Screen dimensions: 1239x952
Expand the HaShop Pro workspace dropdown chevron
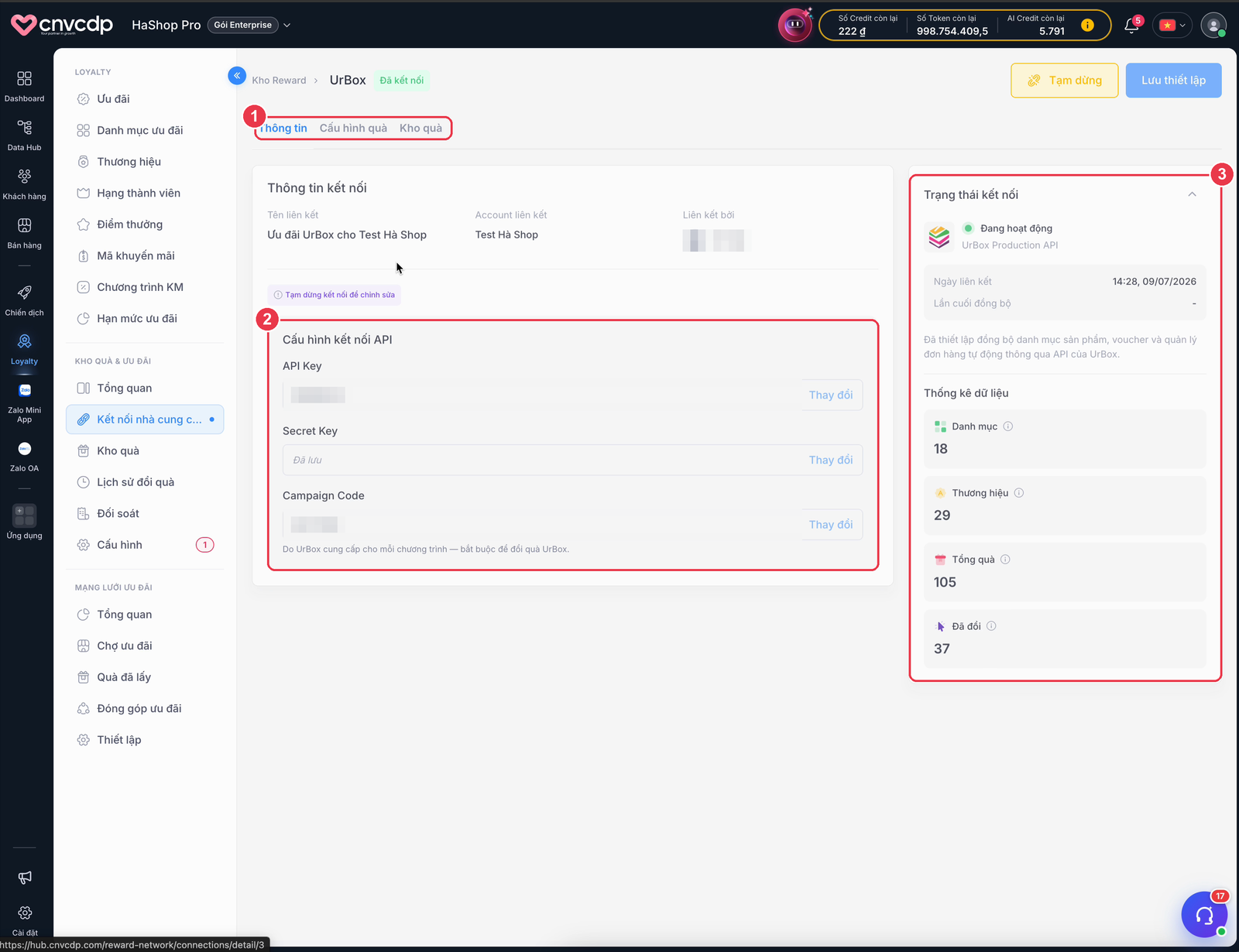coord(287,26)
